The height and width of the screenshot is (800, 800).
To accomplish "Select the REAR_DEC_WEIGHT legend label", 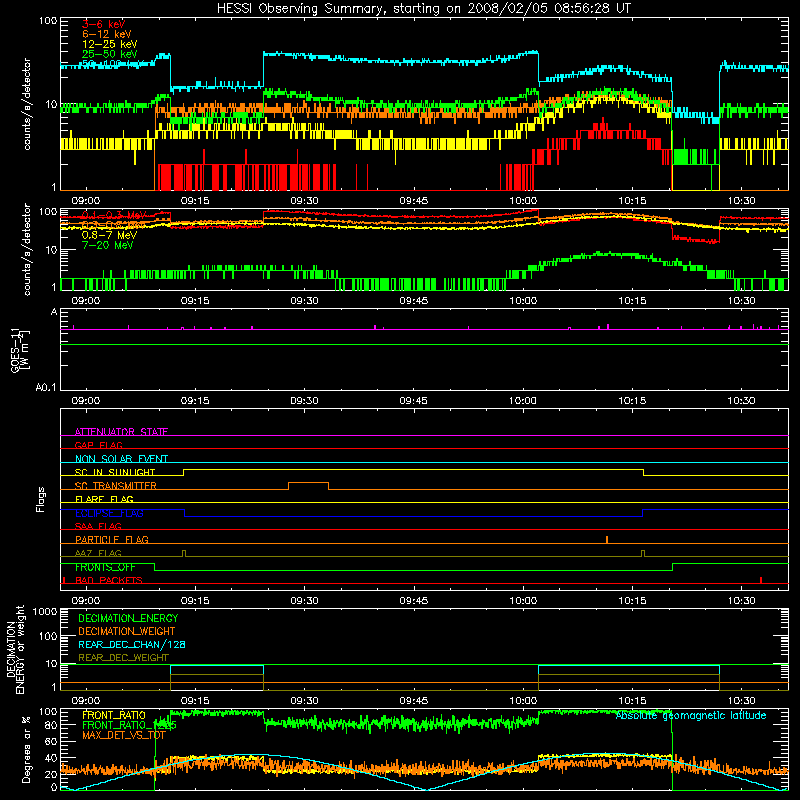I will pyautogui.click(x=123, y=658).
